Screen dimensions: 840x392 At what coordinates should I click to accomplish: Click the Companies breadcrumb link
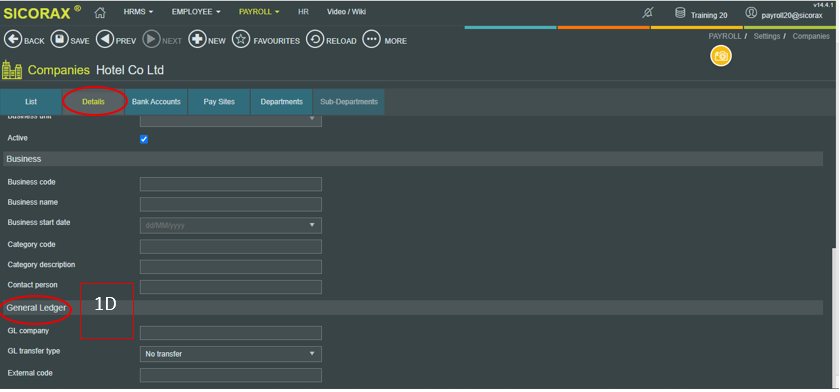[x=811, y=36]
